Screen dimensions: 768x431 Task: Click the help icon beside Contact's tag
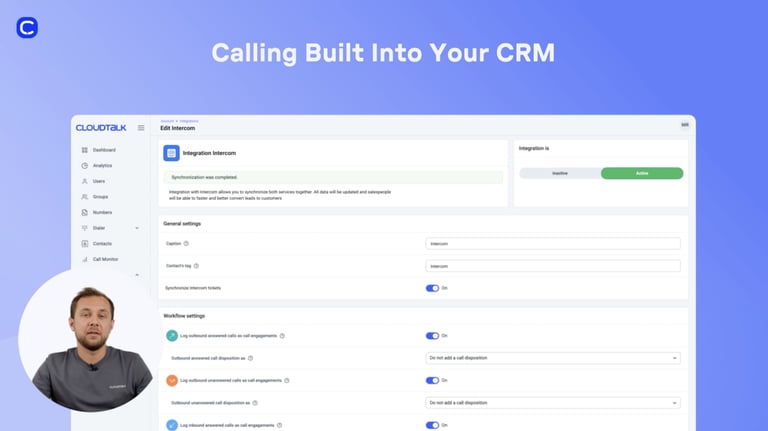coord(196,266)
